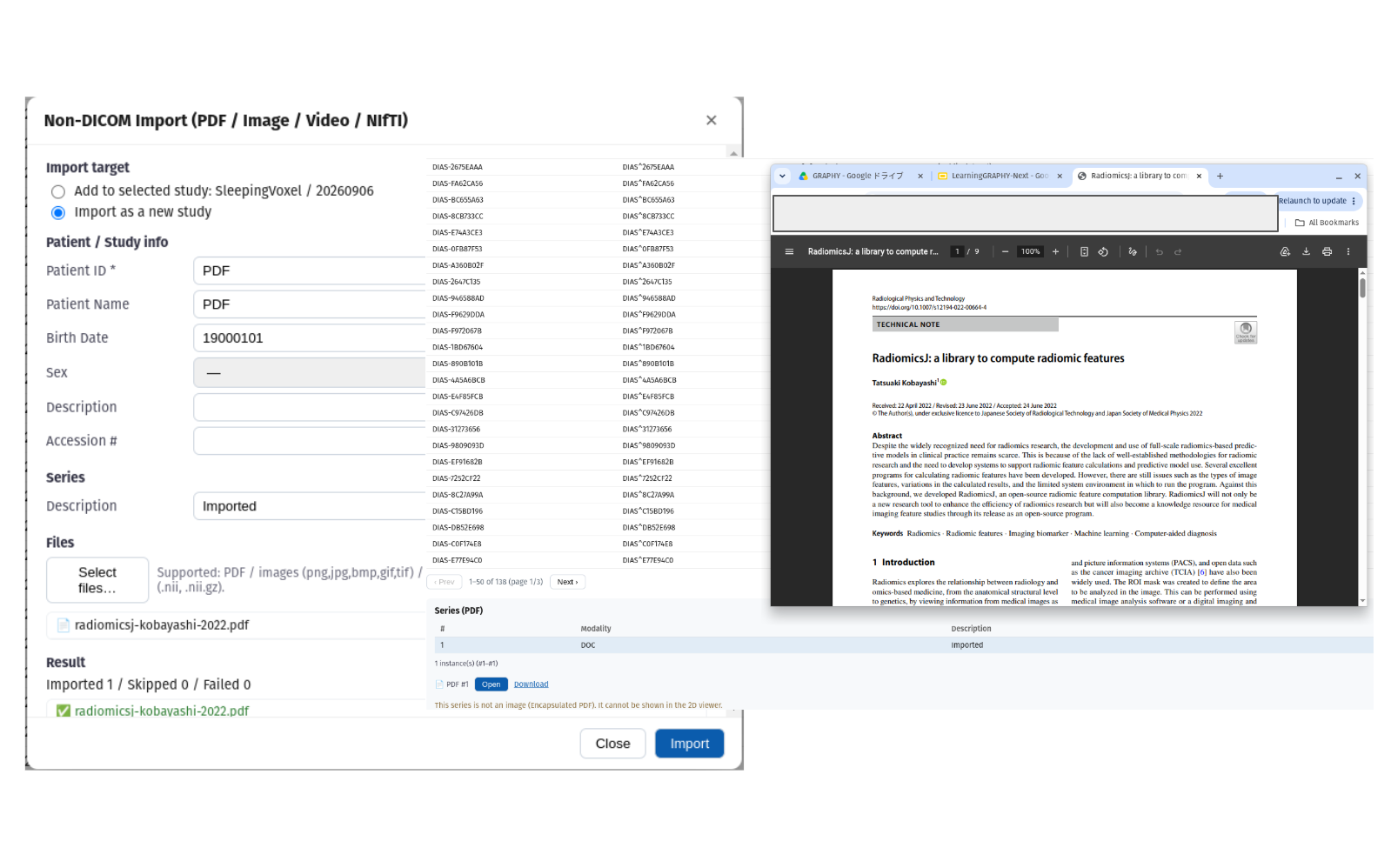This screenshot has height=868, width=1391.
Task: Click the patient name cell DIAS^E74A3CE3
Action: point(648,233)
